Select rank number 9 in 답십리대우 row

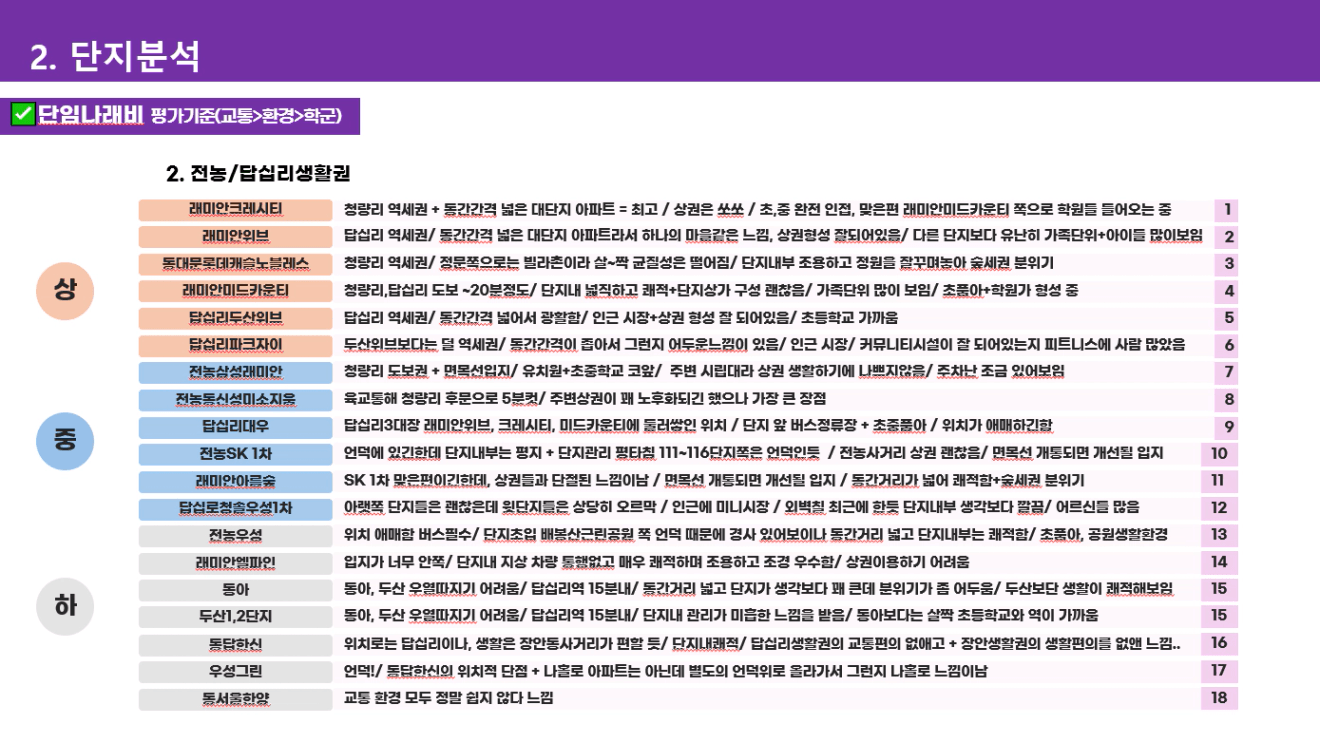tap(1227, 426)
